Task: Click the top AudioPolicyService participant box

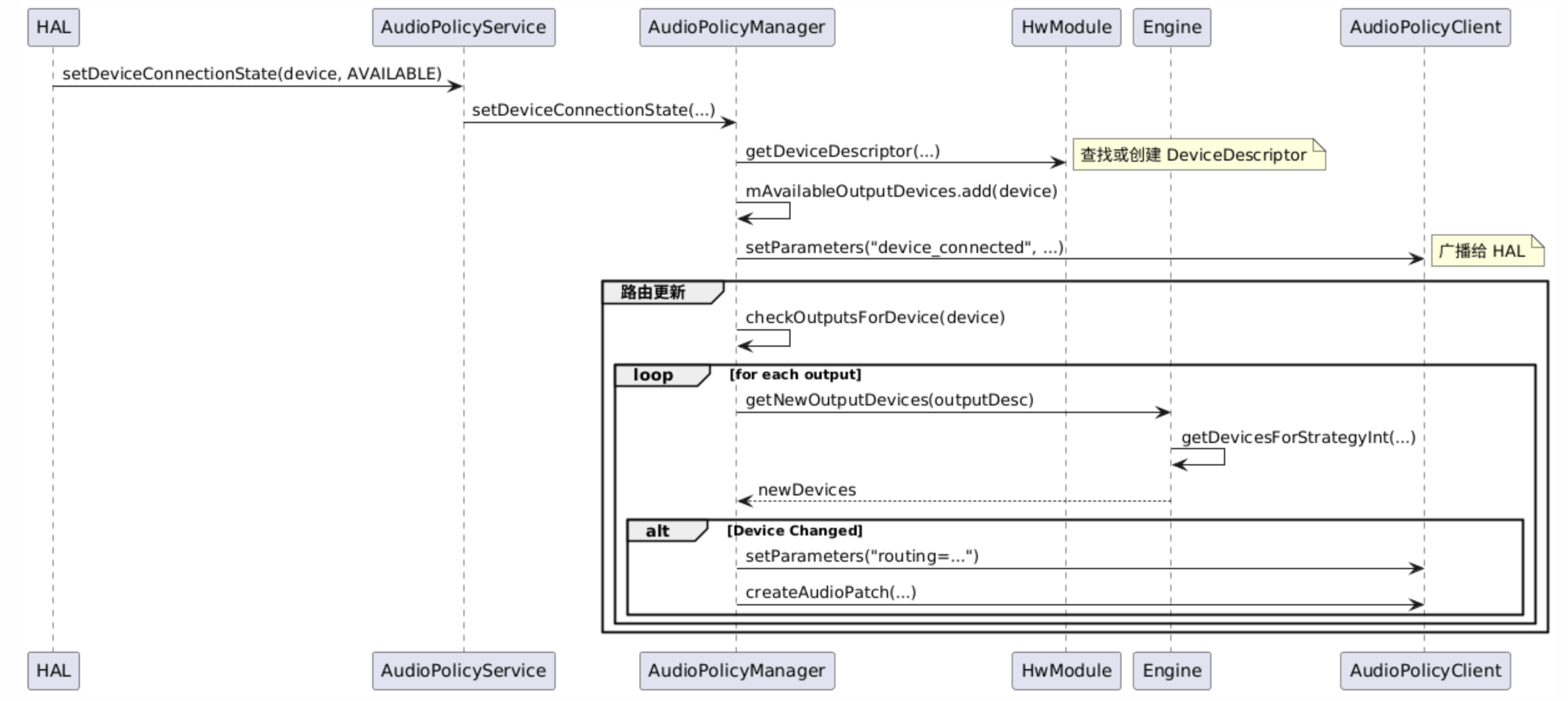Action: [x=463, y=27]
